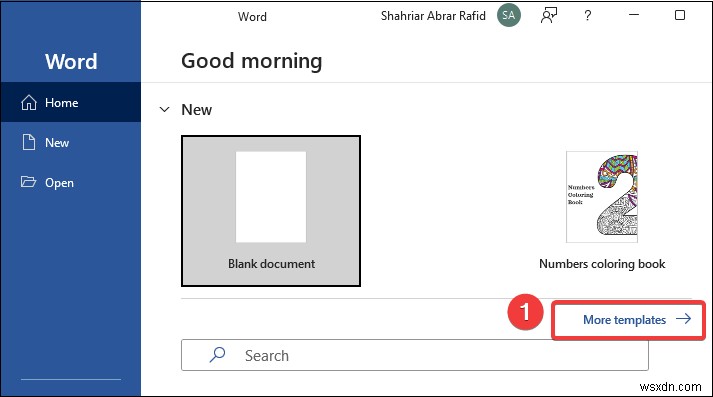Open the Numbers coloring book template
This screenshot has width=713, height=397.
coord(602,211)
